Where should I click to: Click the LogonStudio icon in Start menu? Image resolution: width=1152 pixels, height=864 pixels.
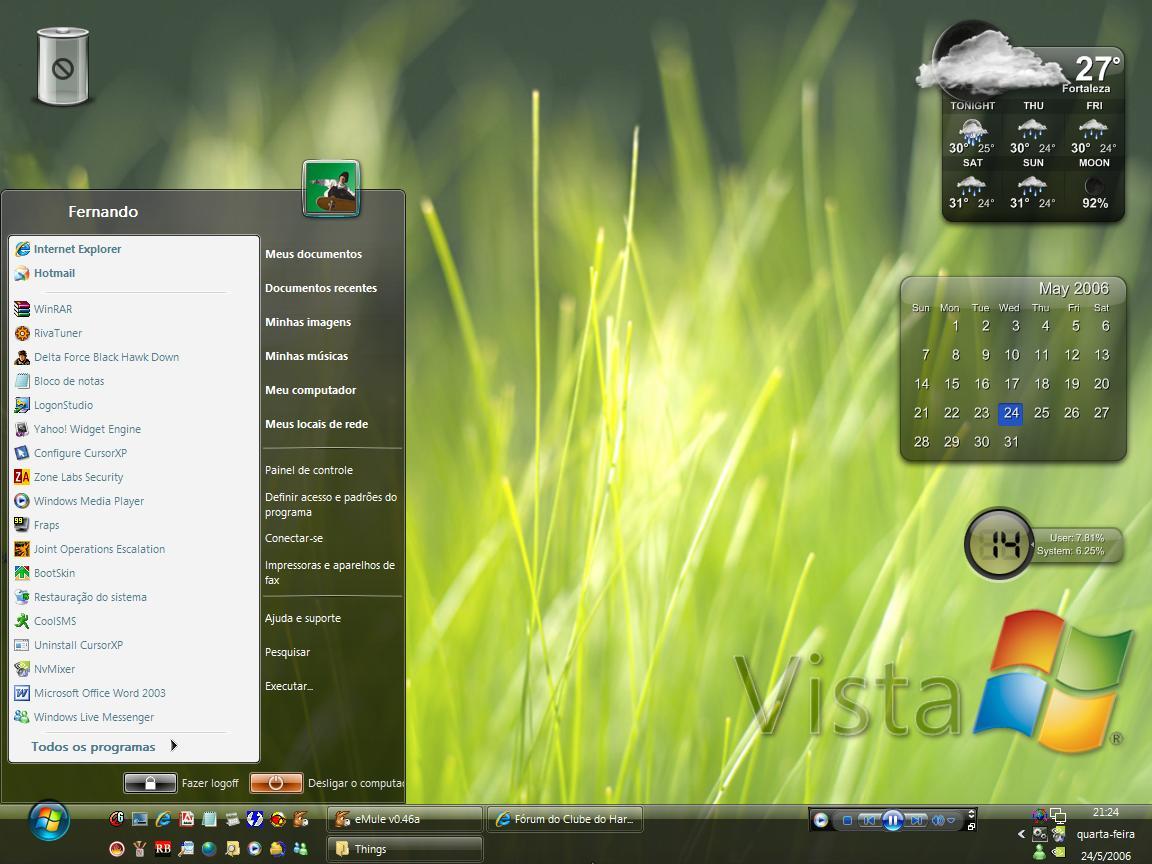[22, 406]
